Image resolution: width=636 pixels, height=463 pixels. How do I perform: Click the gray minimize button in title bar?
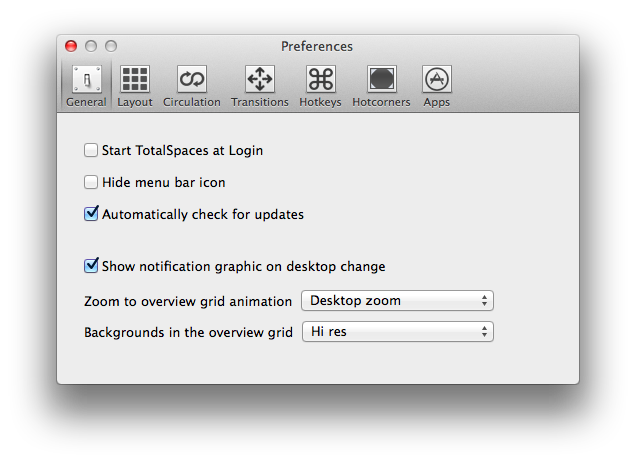point(91,46)
